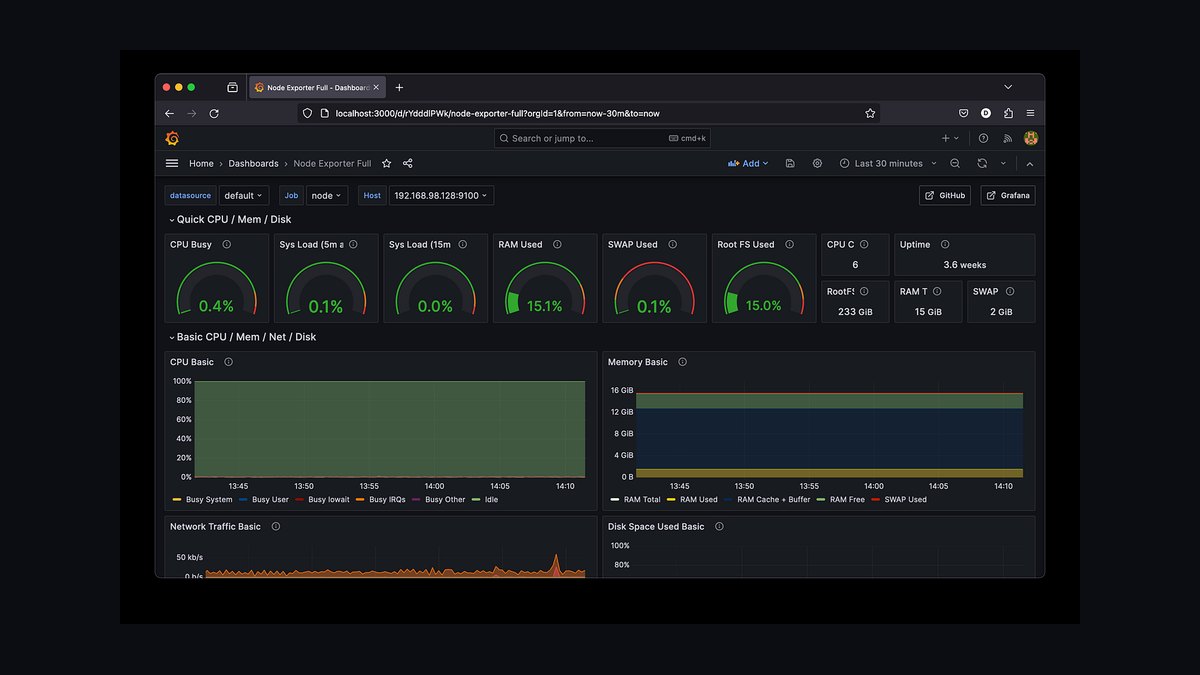Viewport: 1200px width, 675px height.
Task: Go back in the browser
Action: (x=169, y=113)
